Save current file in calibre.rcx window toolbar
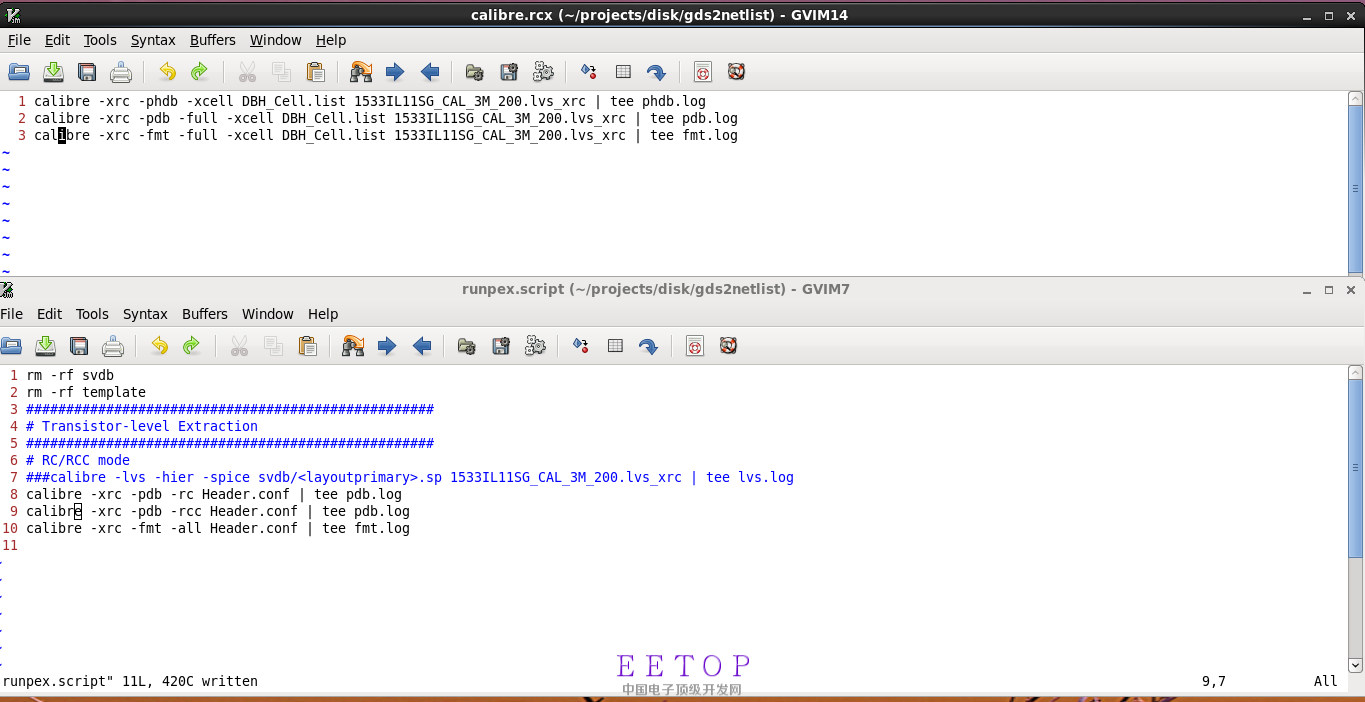 53,72
